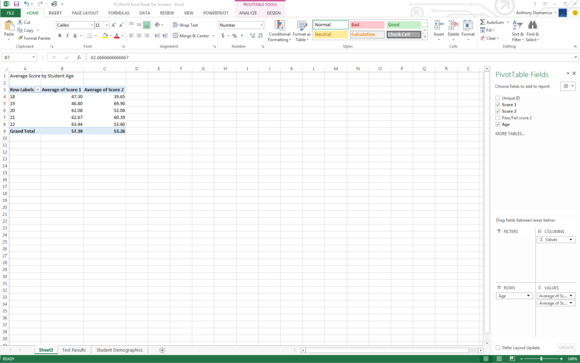Click the Undo arrow icon
580x363 pixels.
point(26,4)
